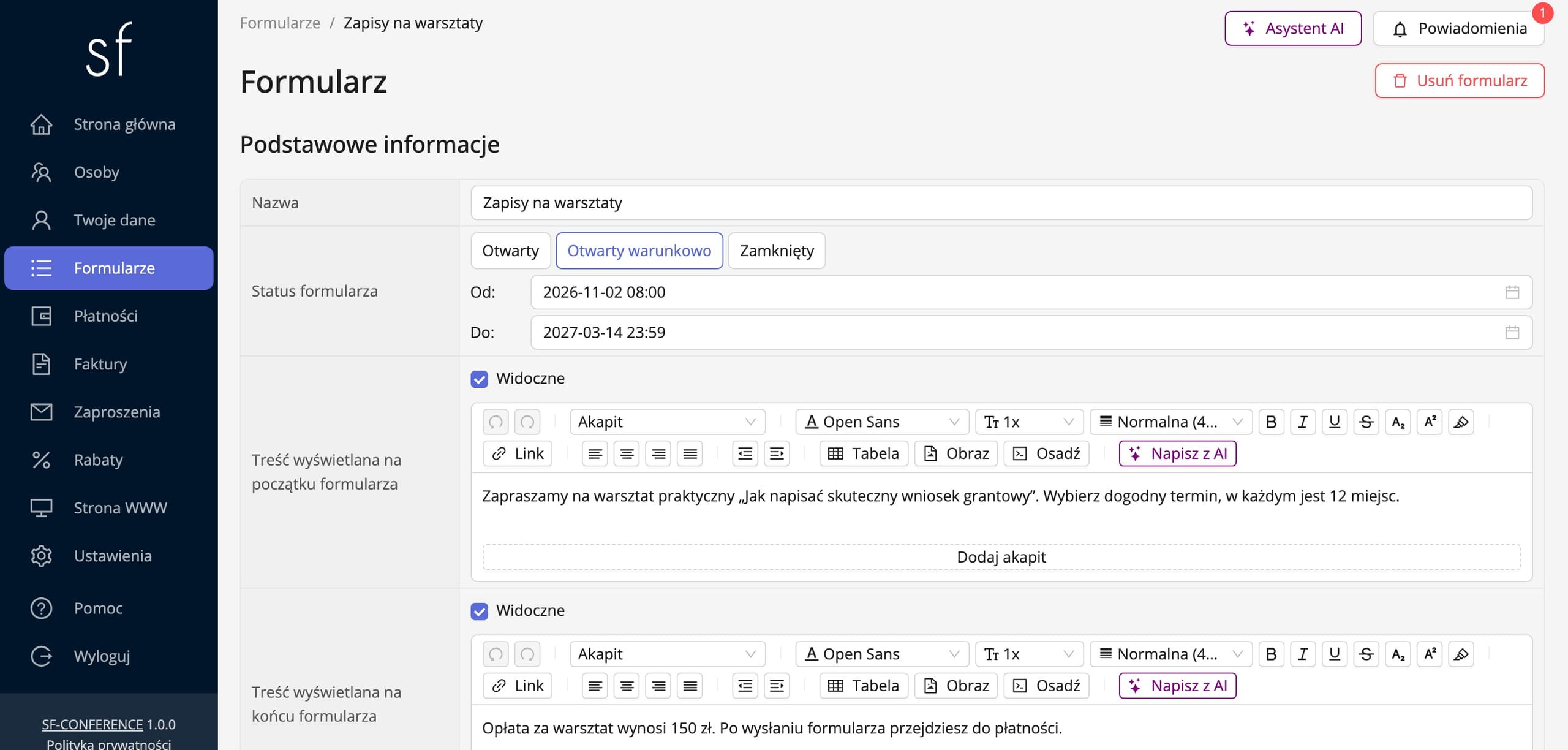Set form status to Zamknięty

[777, 251]
